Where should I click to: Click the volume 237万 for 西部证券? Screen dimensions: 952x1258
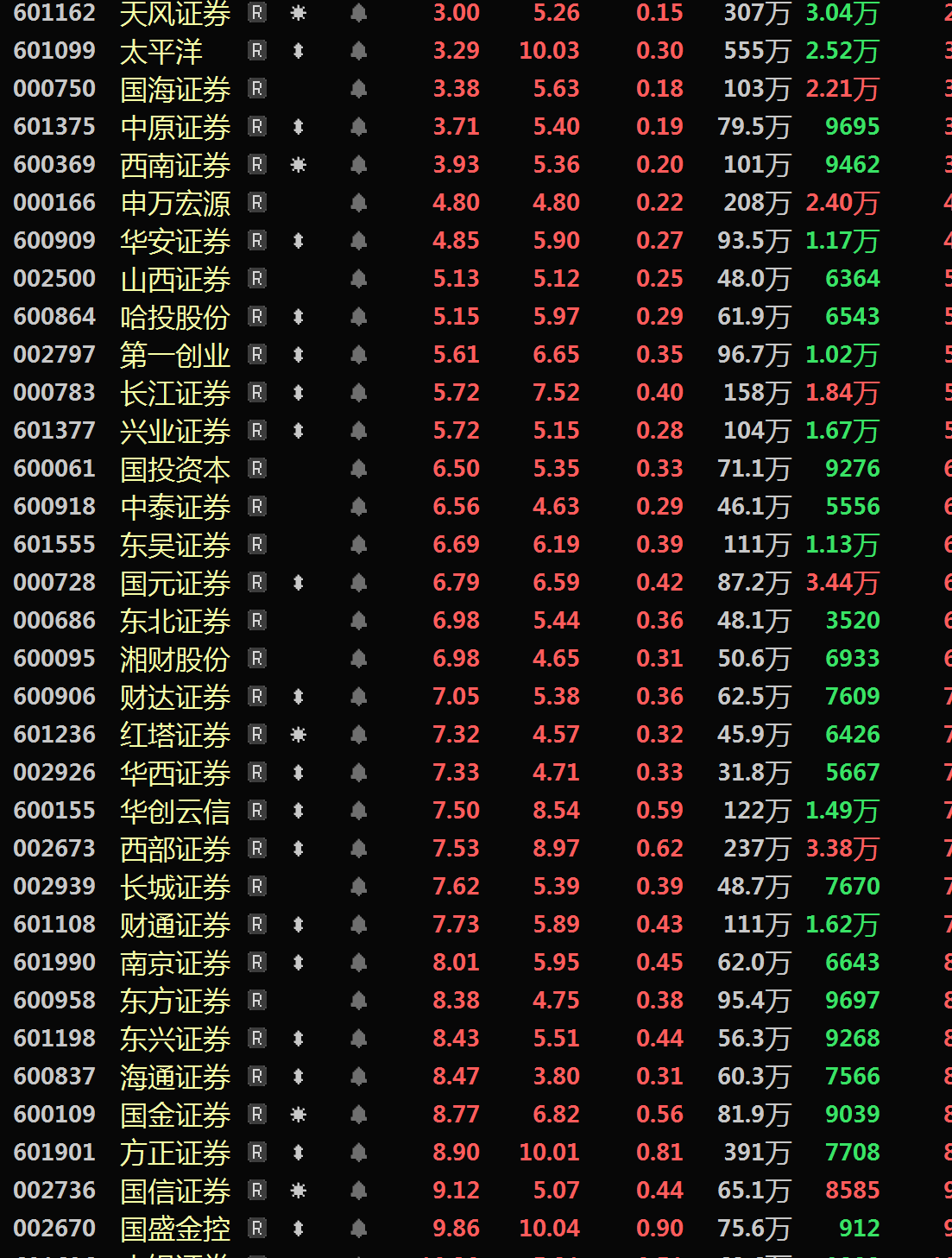coord(757,849)
